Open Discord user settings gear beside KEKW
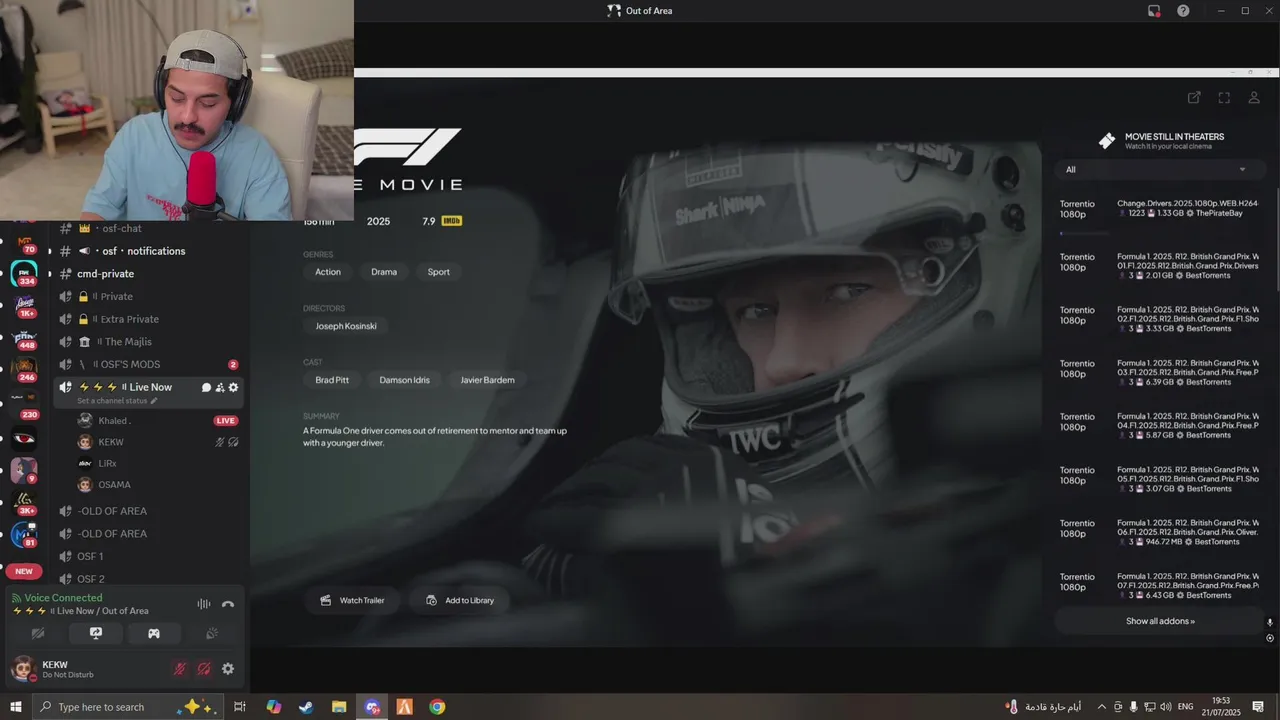This screenshot has width=1280, height=720. pos(228,669)
